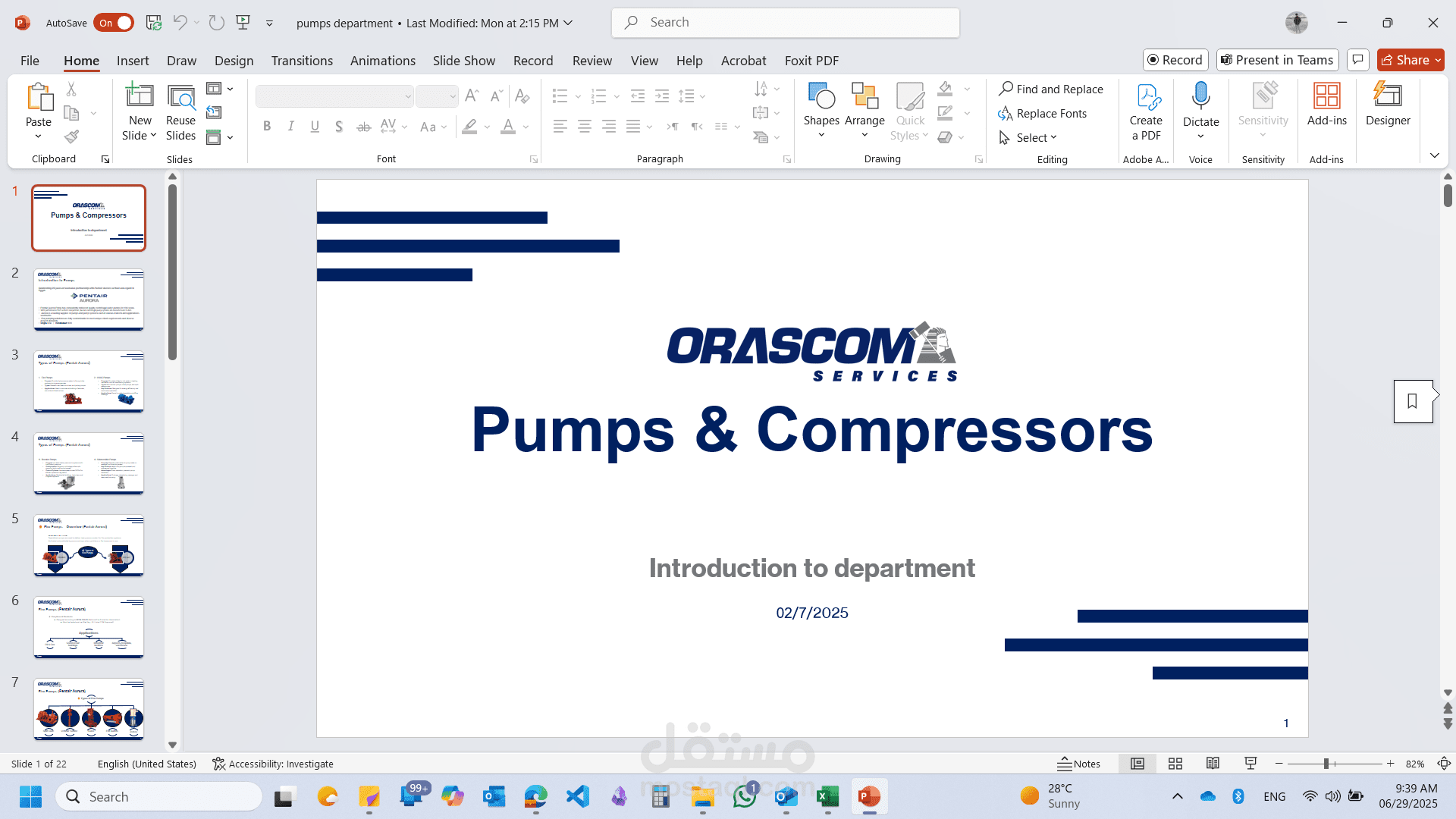Open the Customize Quick Access Toolbar dropdown

pyautogui.click(x=269, y=24)
